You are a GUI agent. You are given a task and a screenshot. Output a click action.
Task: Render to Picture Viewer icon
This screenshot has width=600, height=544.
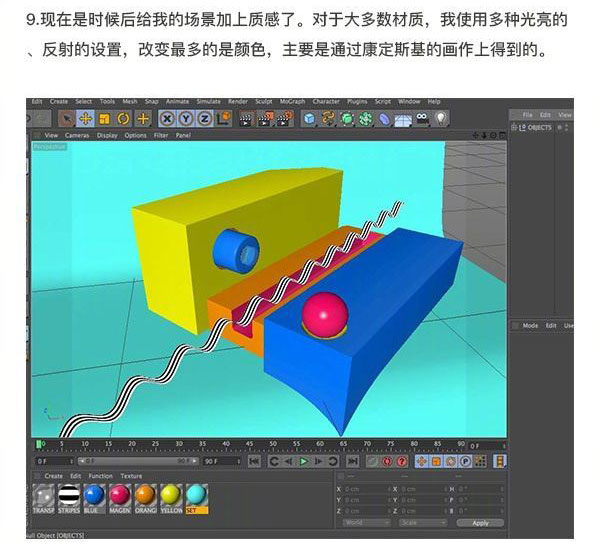[x=266, y=119]
